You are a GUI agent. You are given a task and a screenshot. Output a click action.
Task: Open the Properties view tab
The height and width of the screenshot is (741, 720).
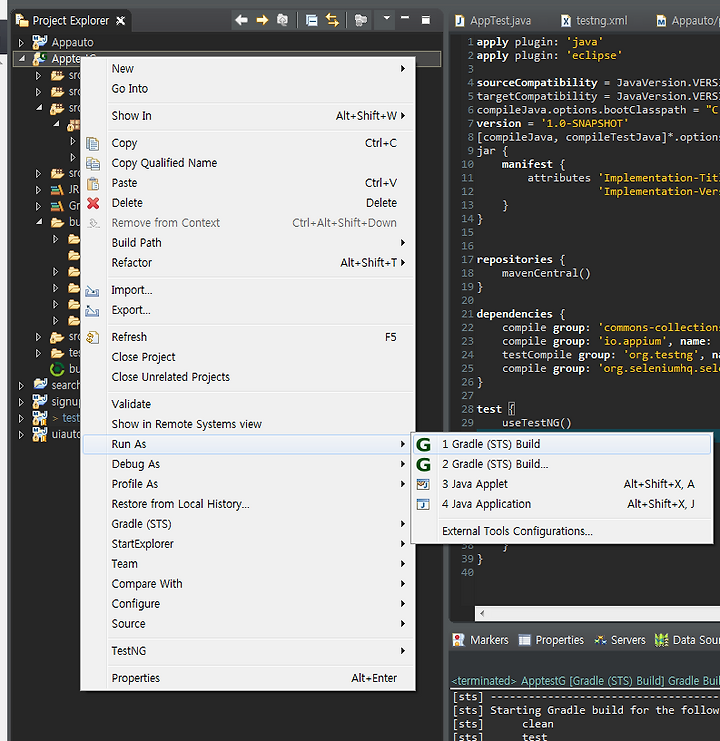551,640
